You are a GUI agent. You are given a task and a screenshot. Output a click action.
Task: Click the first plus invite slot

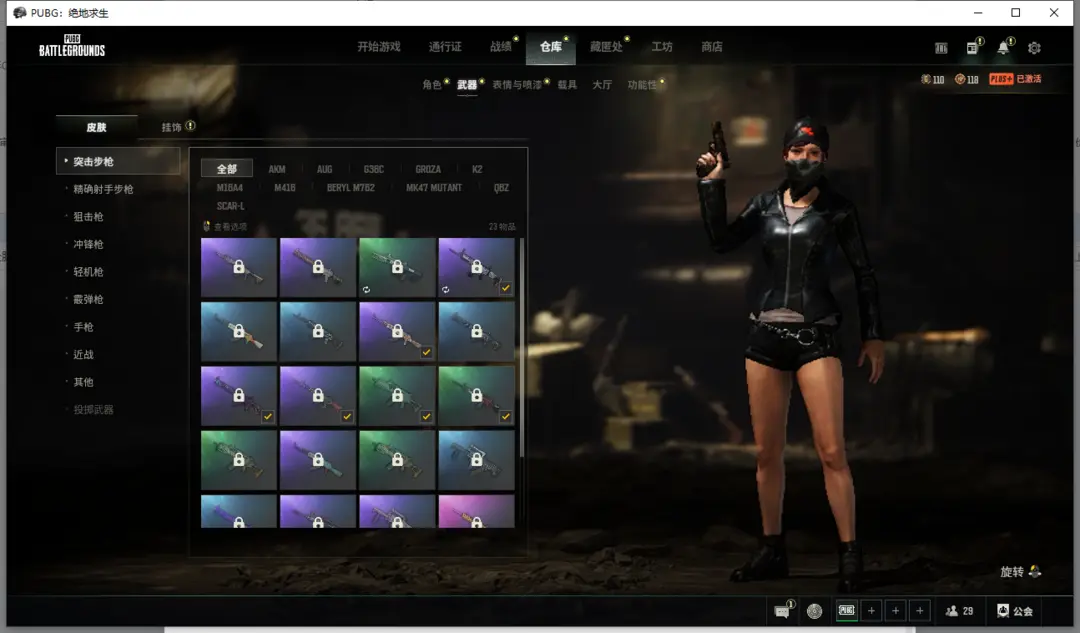[871, 610]
